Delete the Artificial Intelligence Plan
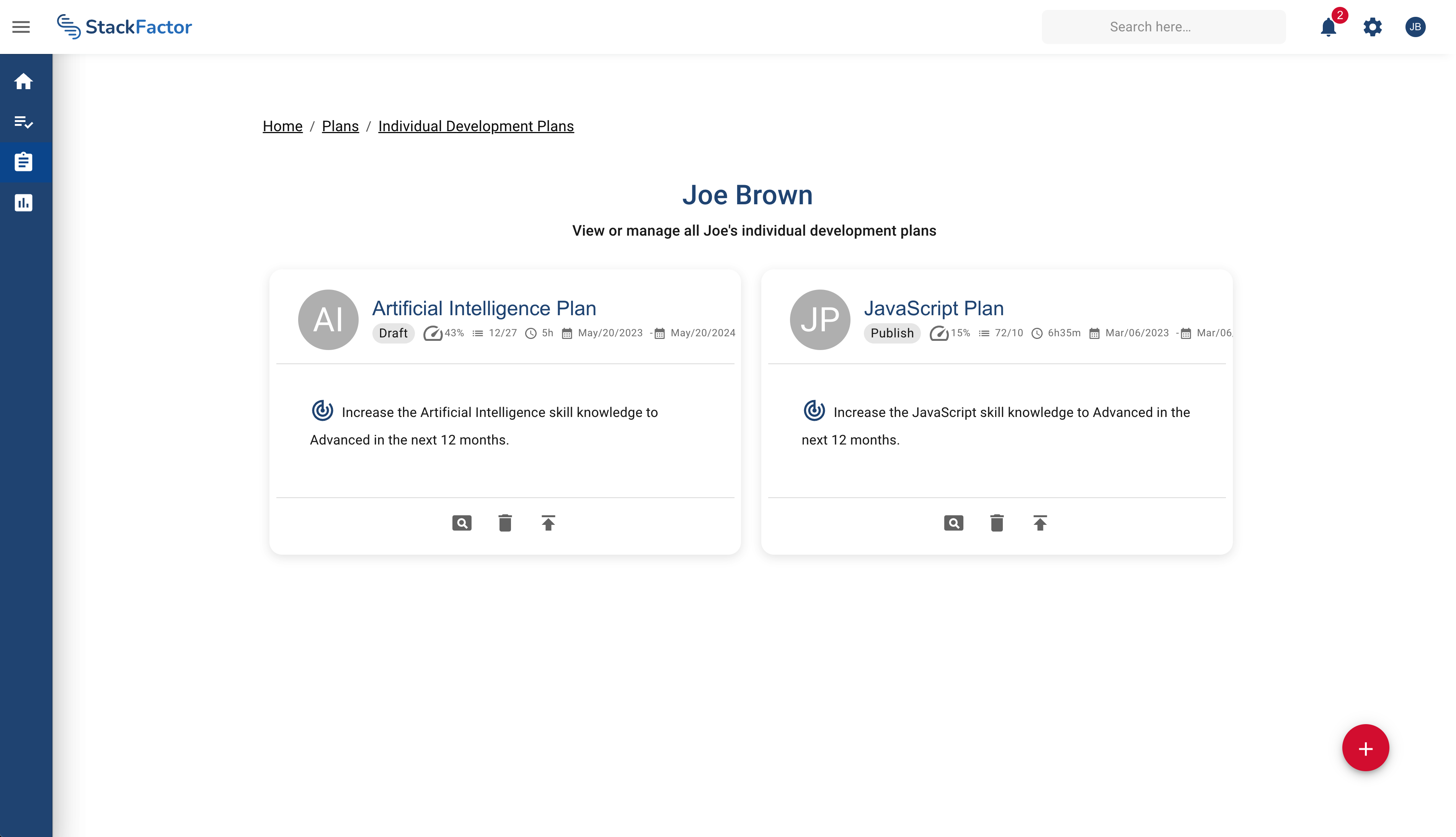The image size is (1456, 837). click(x=505, y=523)
